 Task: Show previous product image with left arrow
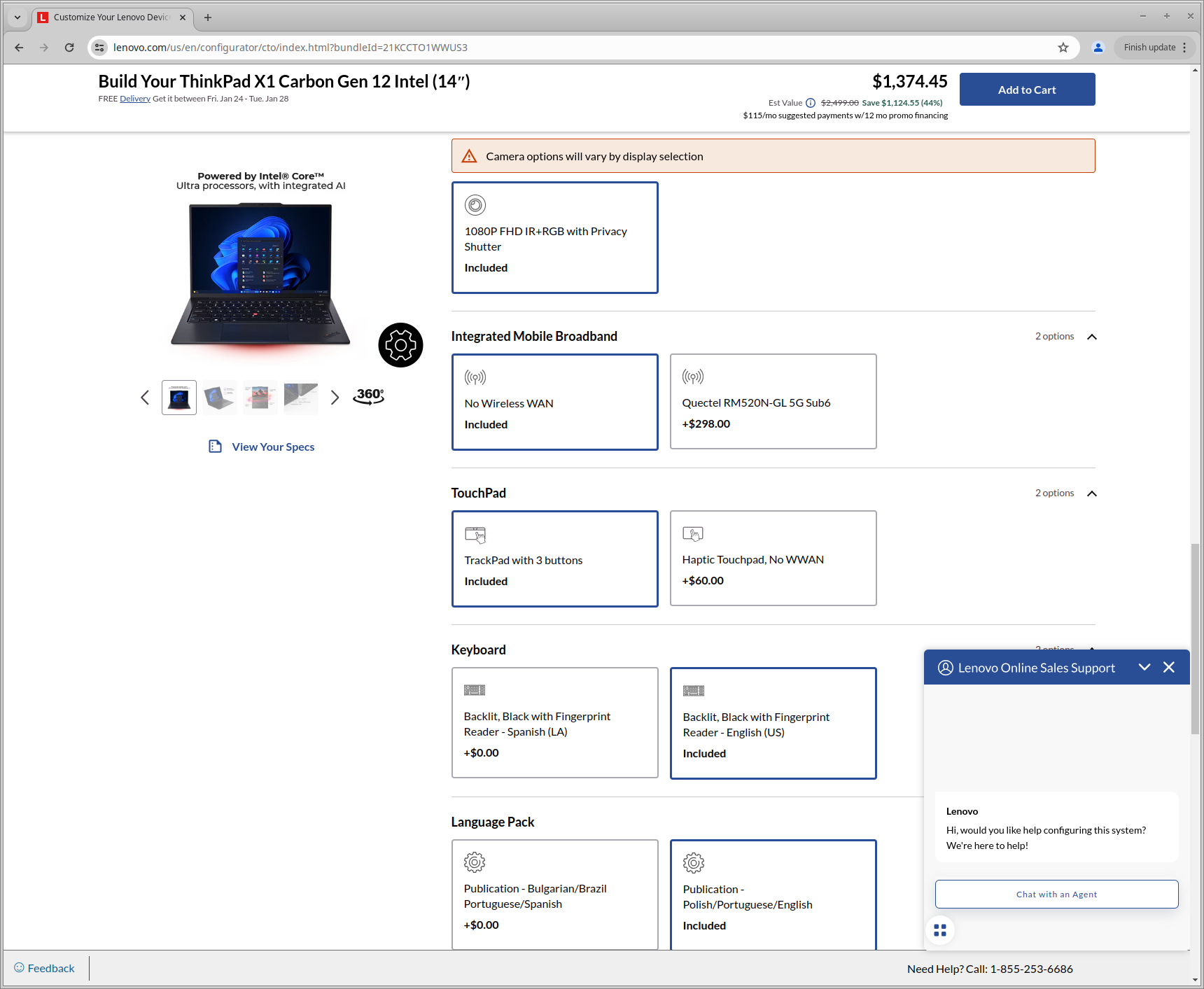[x=145, y=398]
